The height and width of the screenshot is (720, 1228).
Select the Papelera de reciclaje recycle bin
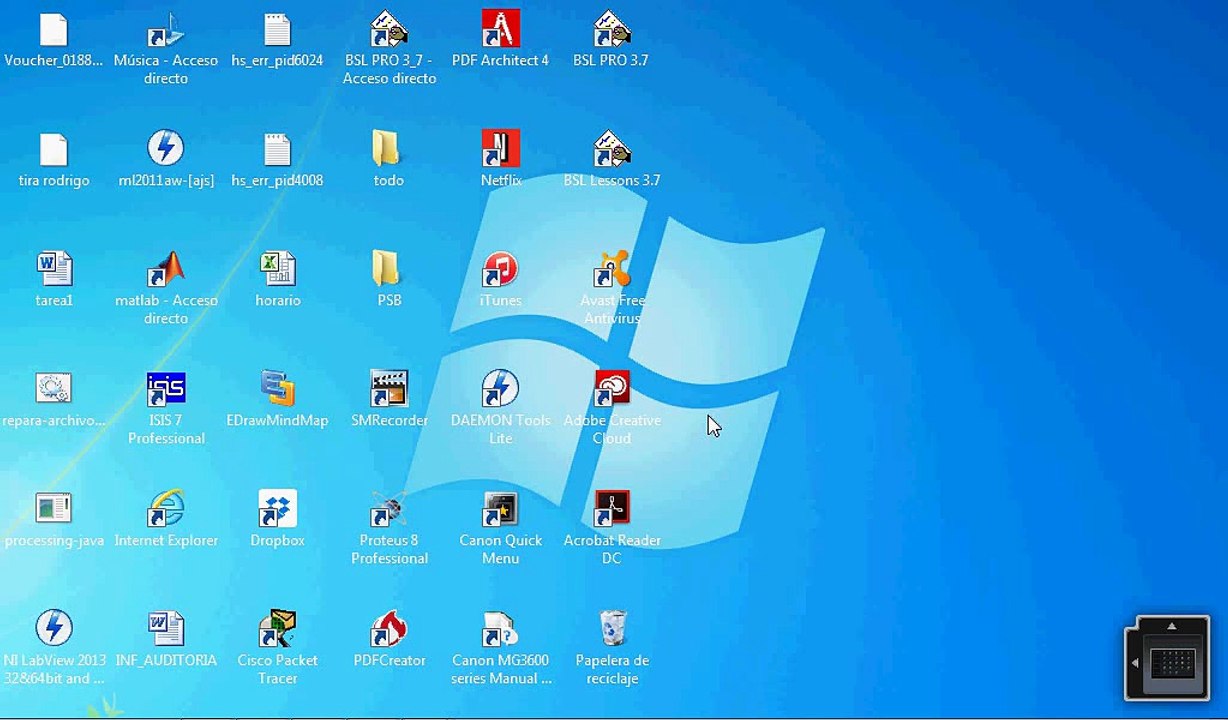point(613,628)
